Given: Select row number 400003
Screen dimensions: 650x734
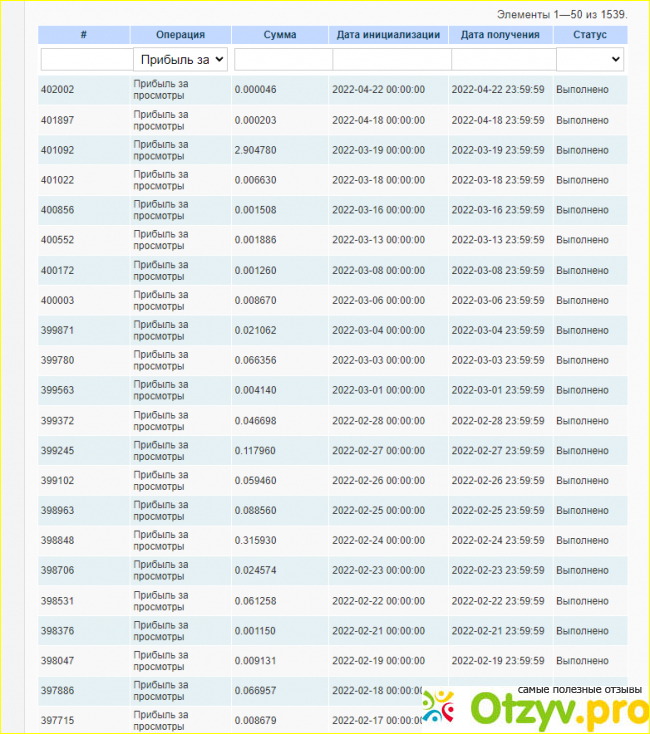Looking at the screenshot, I should [57, 300].
